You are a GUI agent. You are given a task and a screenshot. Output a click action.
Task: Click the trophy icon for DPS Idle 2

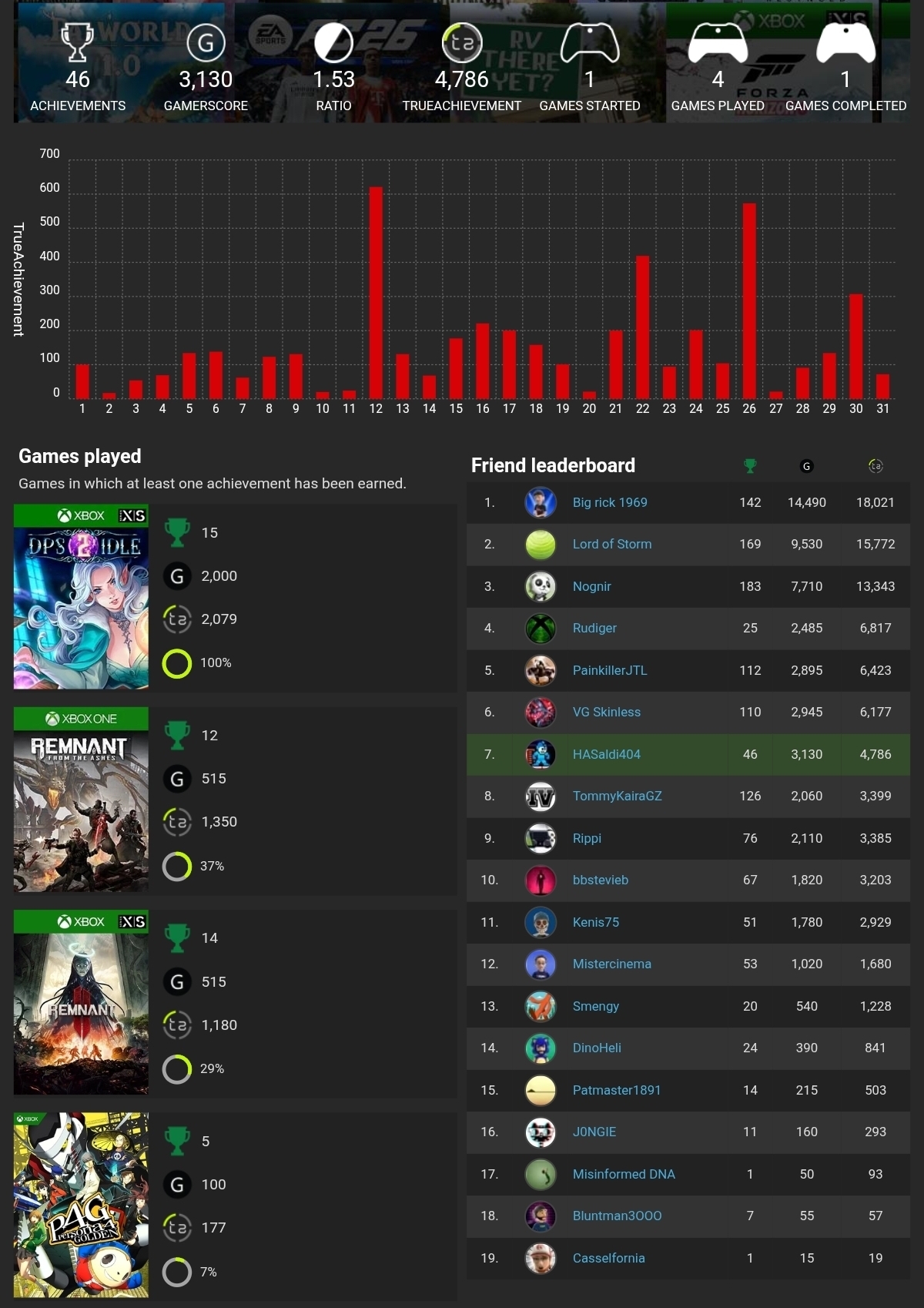click(x=177, y=532)
